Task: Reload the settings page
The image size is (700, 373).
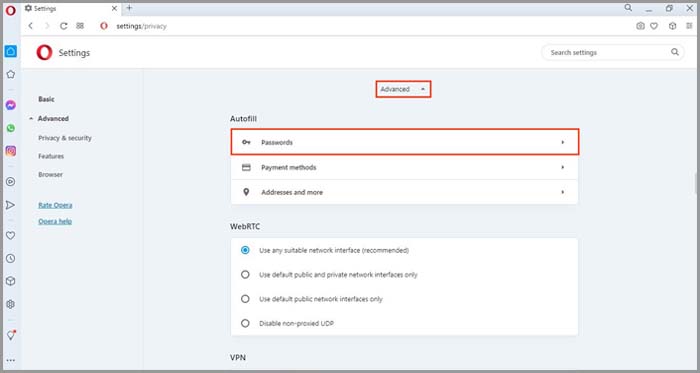Action: pos(63,26)
